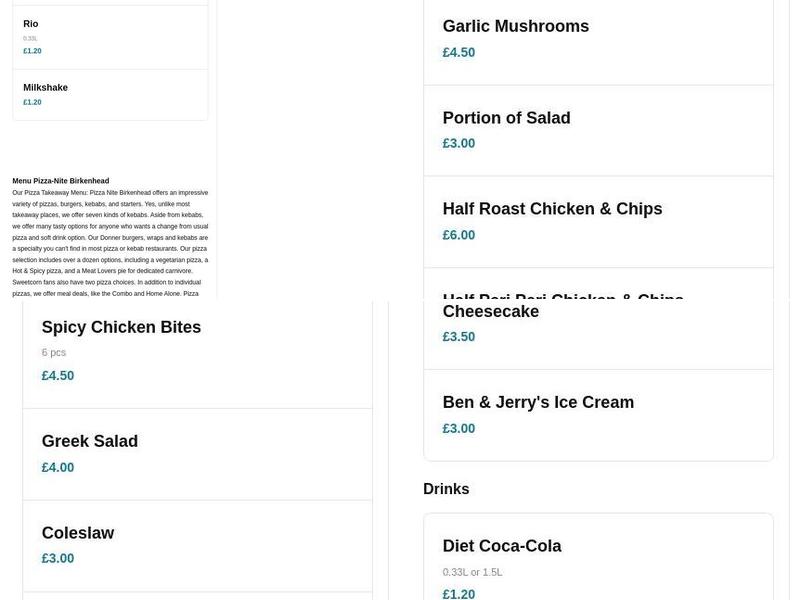This screenshot has height=600, width=800.
Task: Click the £1.20 price of Diet Coca-Cola
Action: 457,593
